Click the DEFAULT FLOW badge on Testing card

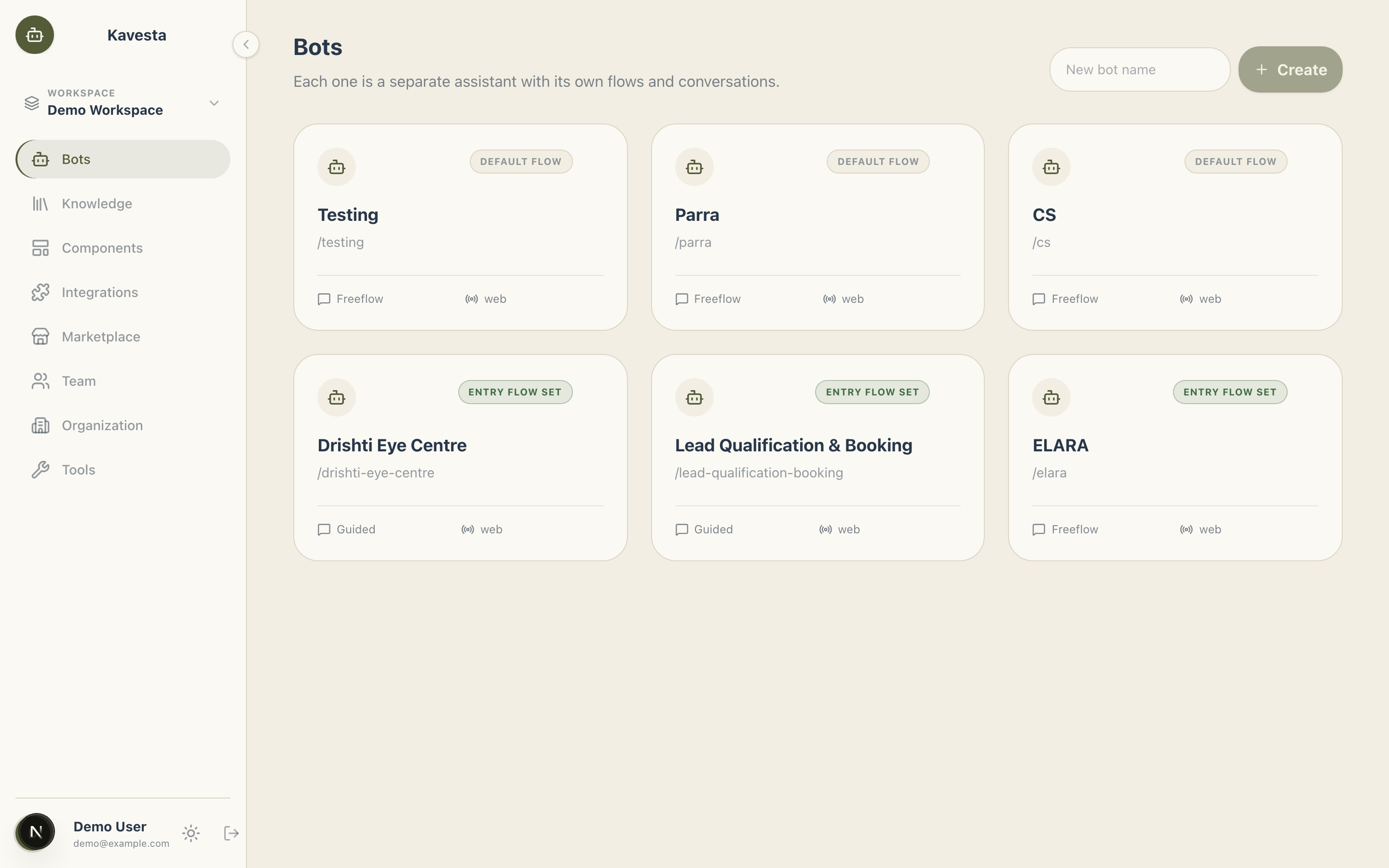coord(520,162)
